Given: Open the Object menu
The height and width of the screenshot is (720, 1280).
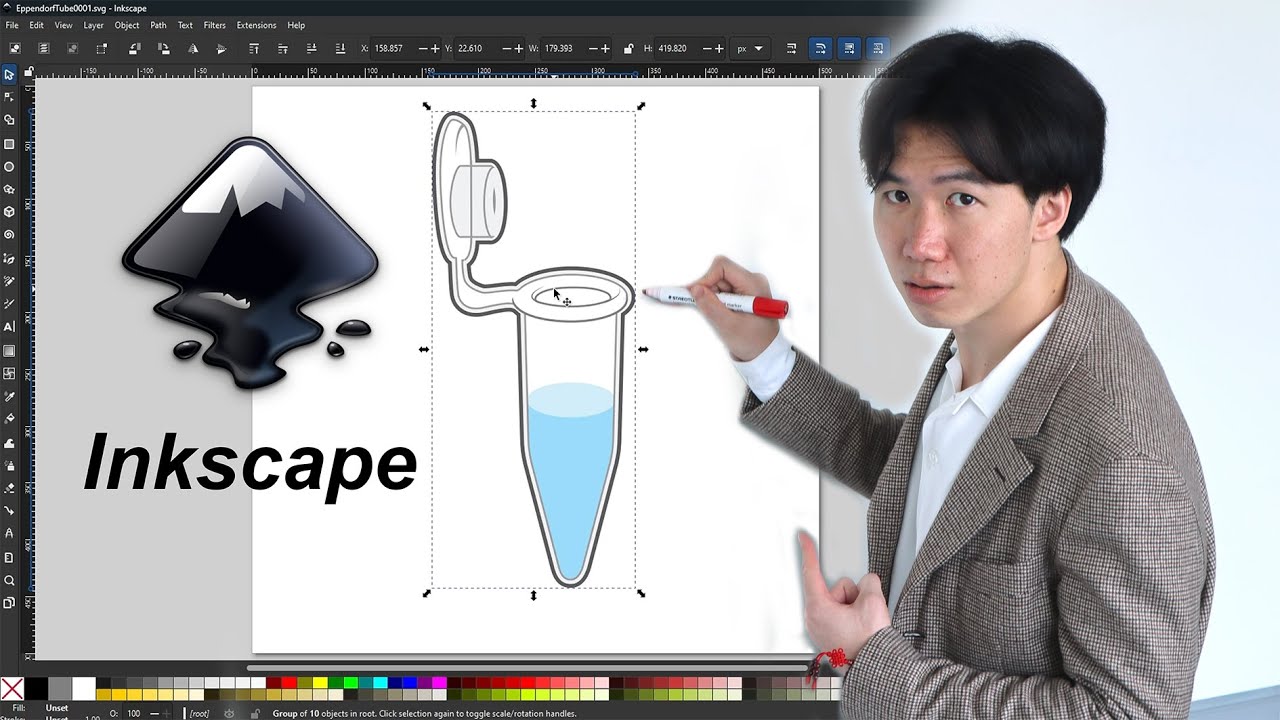Looking at the screenshot, I should 127,25.
